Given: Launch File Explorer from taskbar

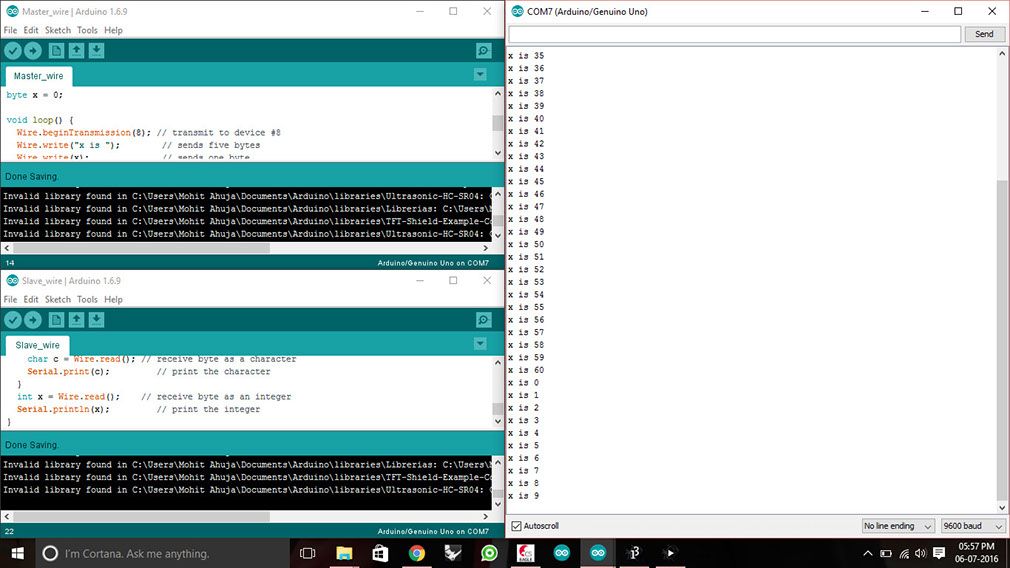Looking at the screenshot, I should tap(344, 553).
